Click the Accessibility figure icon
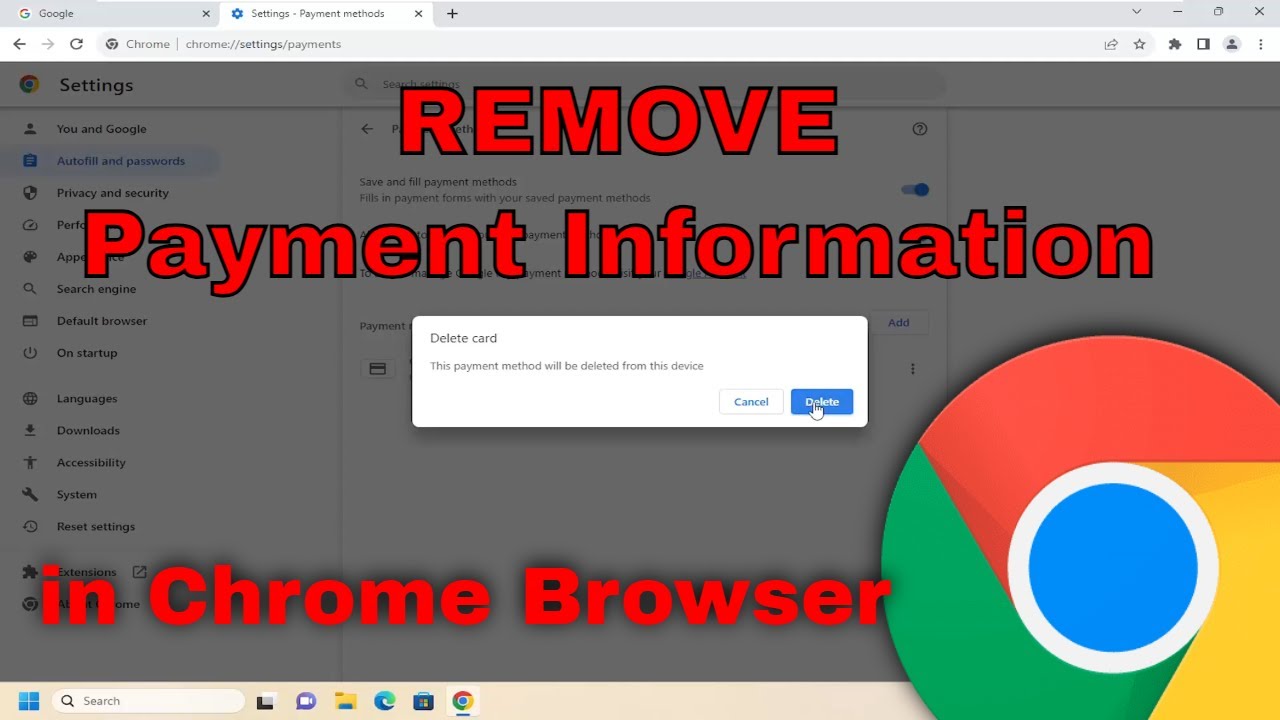Viewport: 1280px width, 720px height. (30, 462)
